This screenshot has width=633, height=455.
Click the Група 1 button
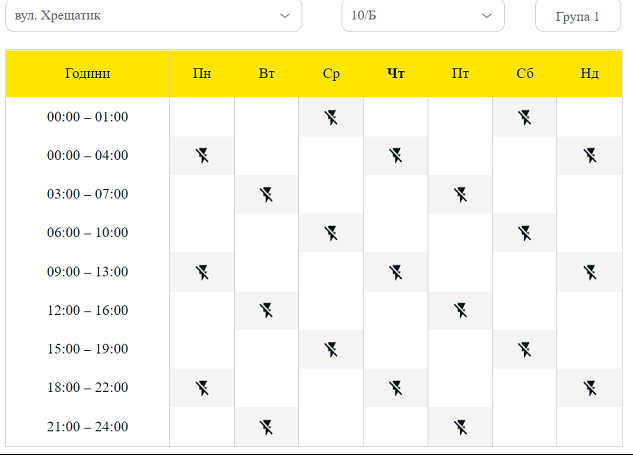click(578, 16)
